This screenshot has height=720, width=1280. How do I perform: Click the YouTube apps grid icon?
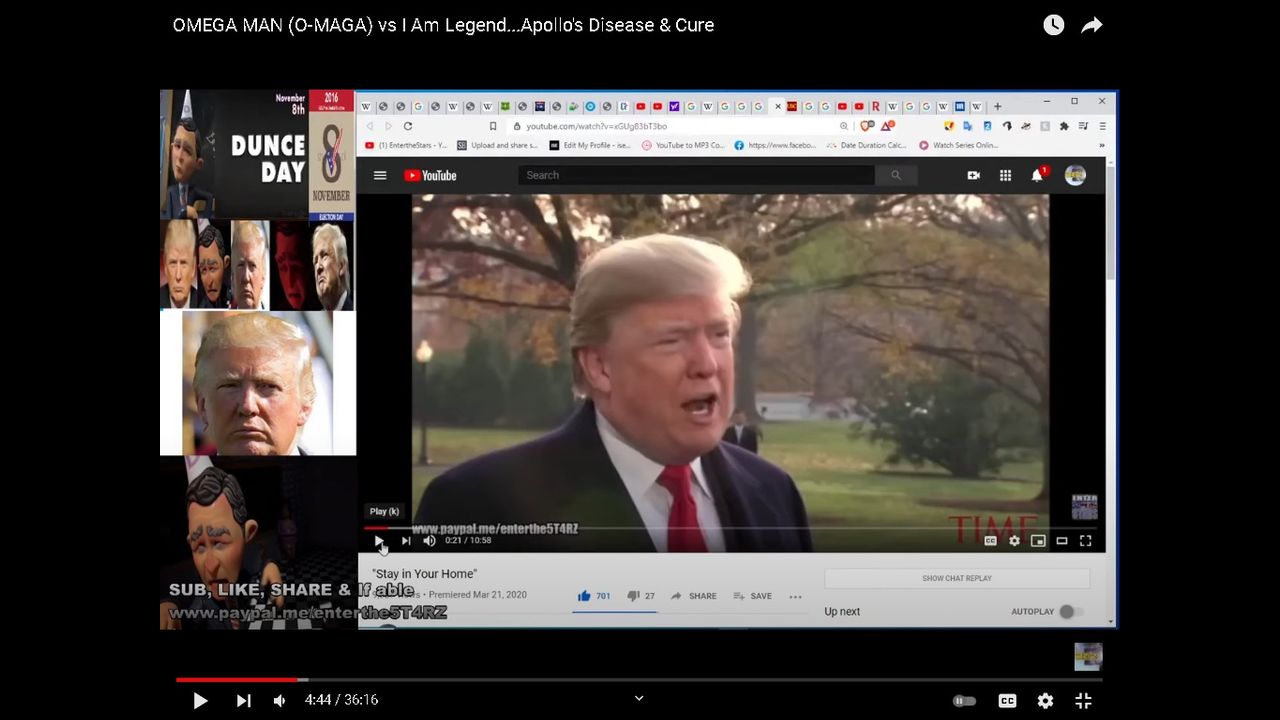pos(1005,175)
